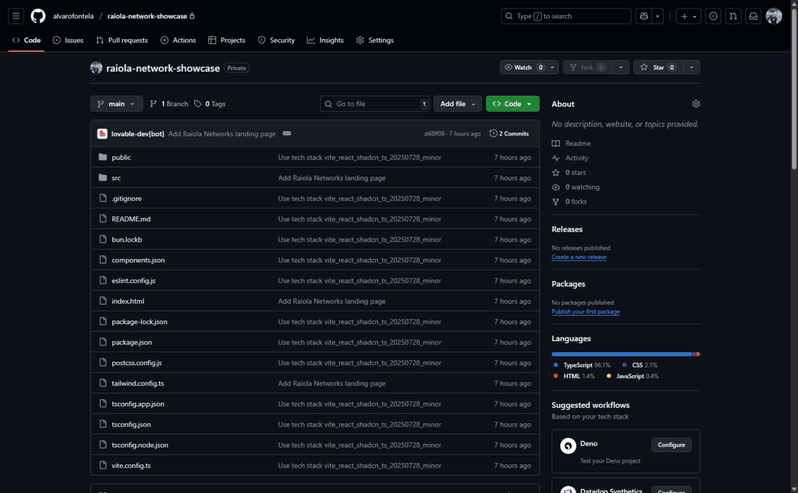Open the bun.lockb file
Screen dimensions: 798x493
[127, 239]
